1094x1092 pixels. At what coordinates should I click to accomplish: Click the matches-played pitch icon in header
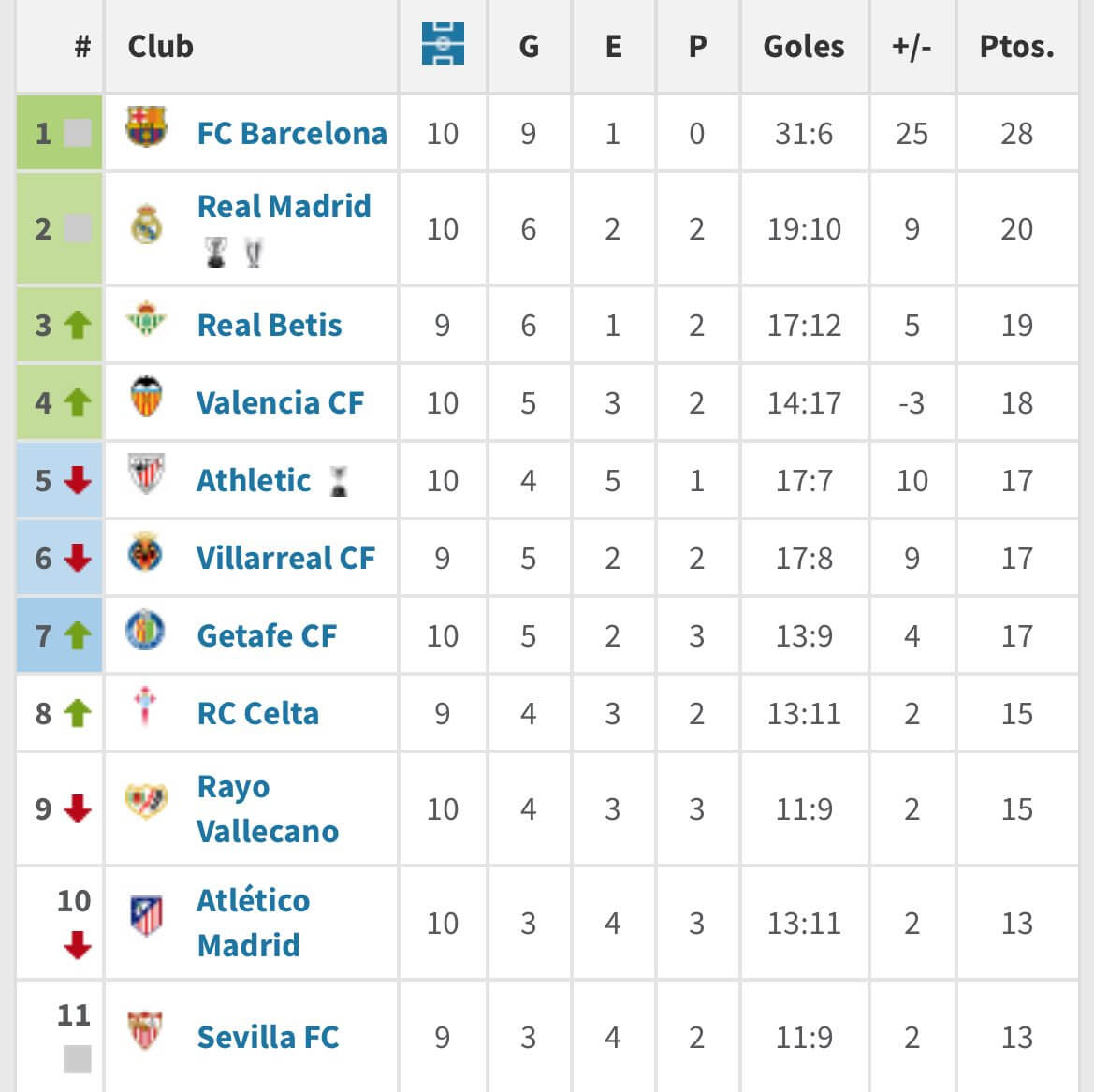tap(443, 43)
